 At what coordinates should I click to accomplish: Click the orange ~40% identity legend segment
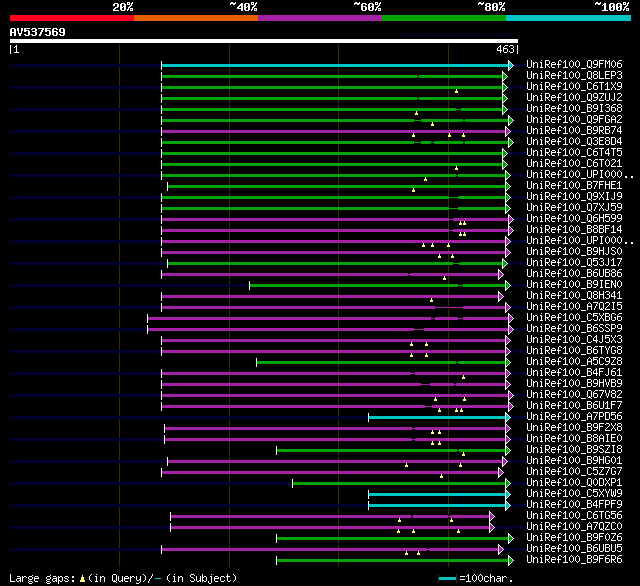196,18
